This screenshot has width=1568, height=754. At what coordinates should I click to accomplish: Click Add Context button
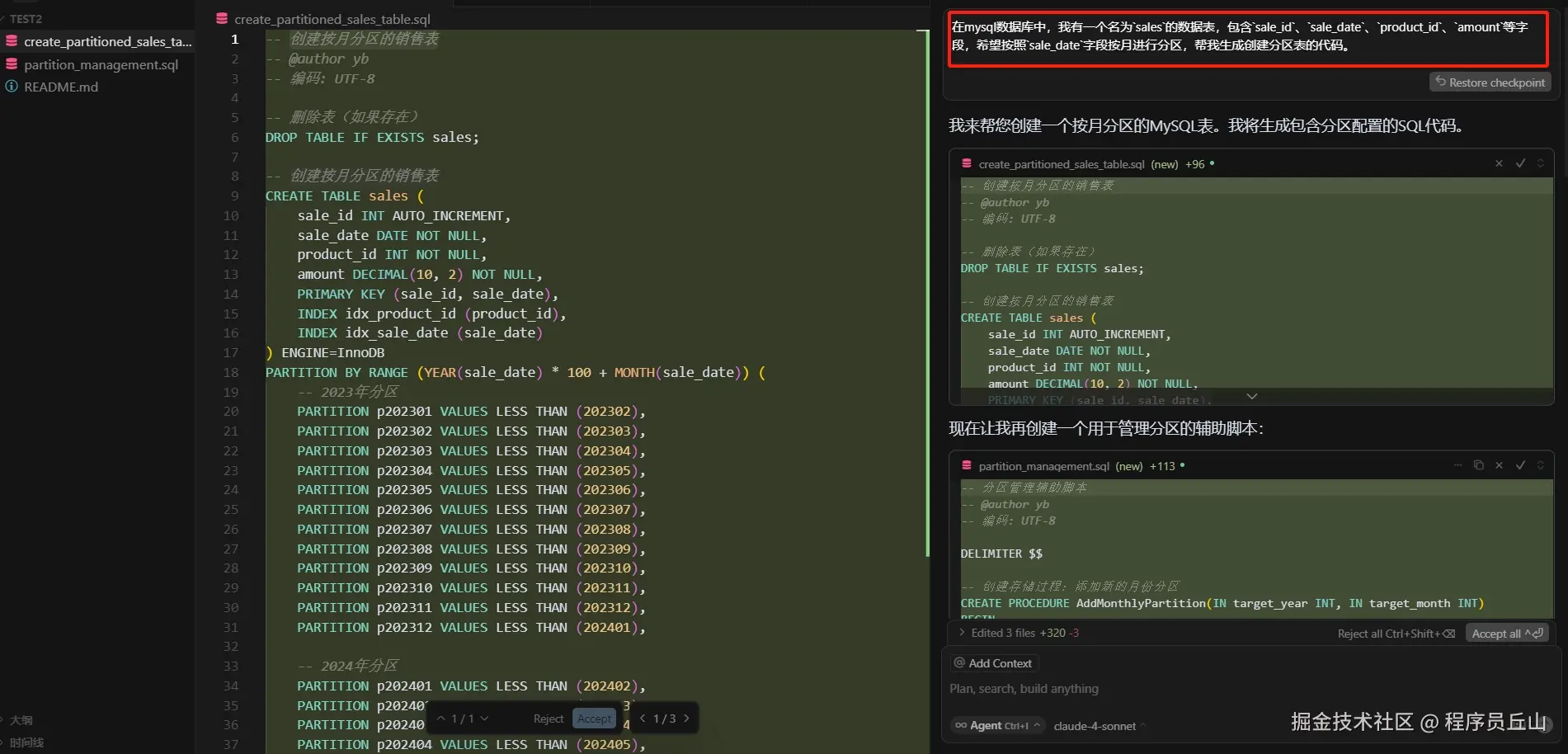coord(993,663)
